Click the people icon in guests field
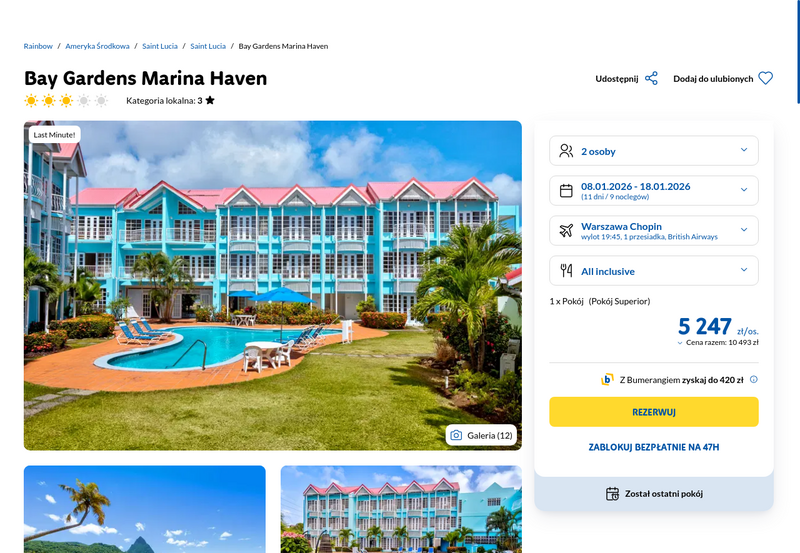Image resolution: width=800 pixels, height=553 pixels. tap(566, 151)
